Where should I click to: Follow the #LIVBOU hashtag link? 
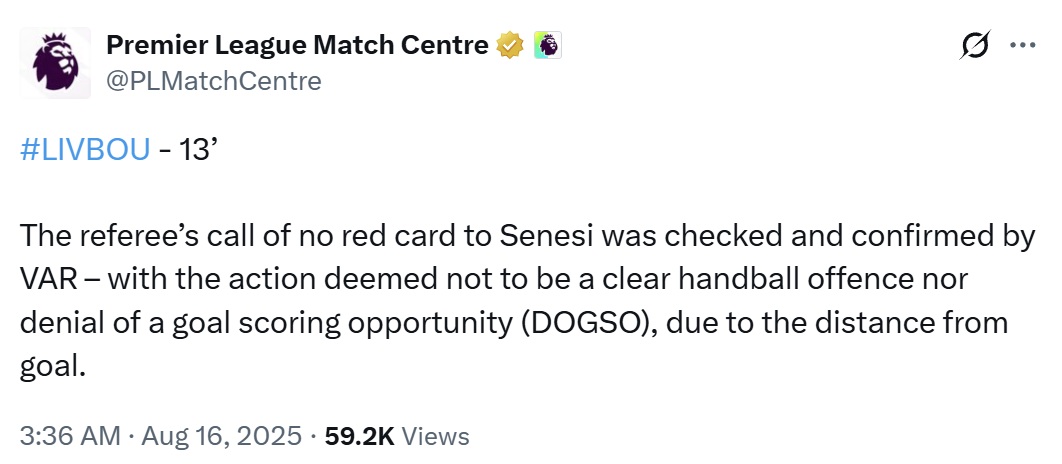85,151
